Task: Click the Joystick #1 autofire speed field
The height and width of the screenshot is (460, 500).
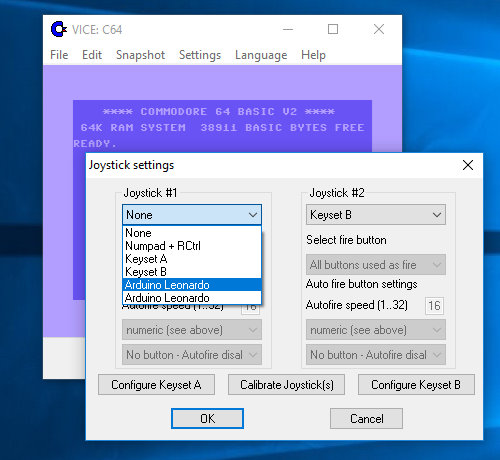Action: [250, 309]
